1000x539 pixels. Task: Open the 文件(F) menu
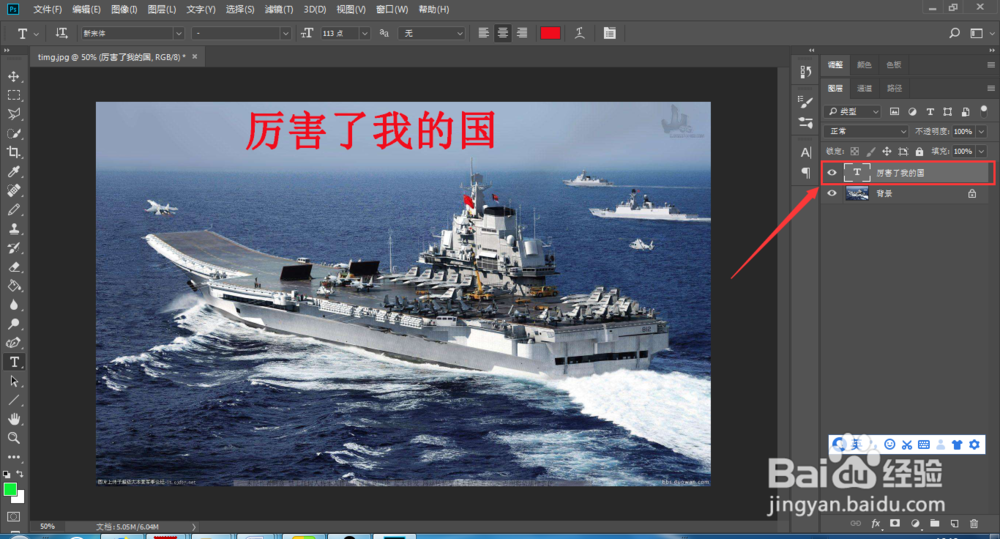tap(47, 9)
